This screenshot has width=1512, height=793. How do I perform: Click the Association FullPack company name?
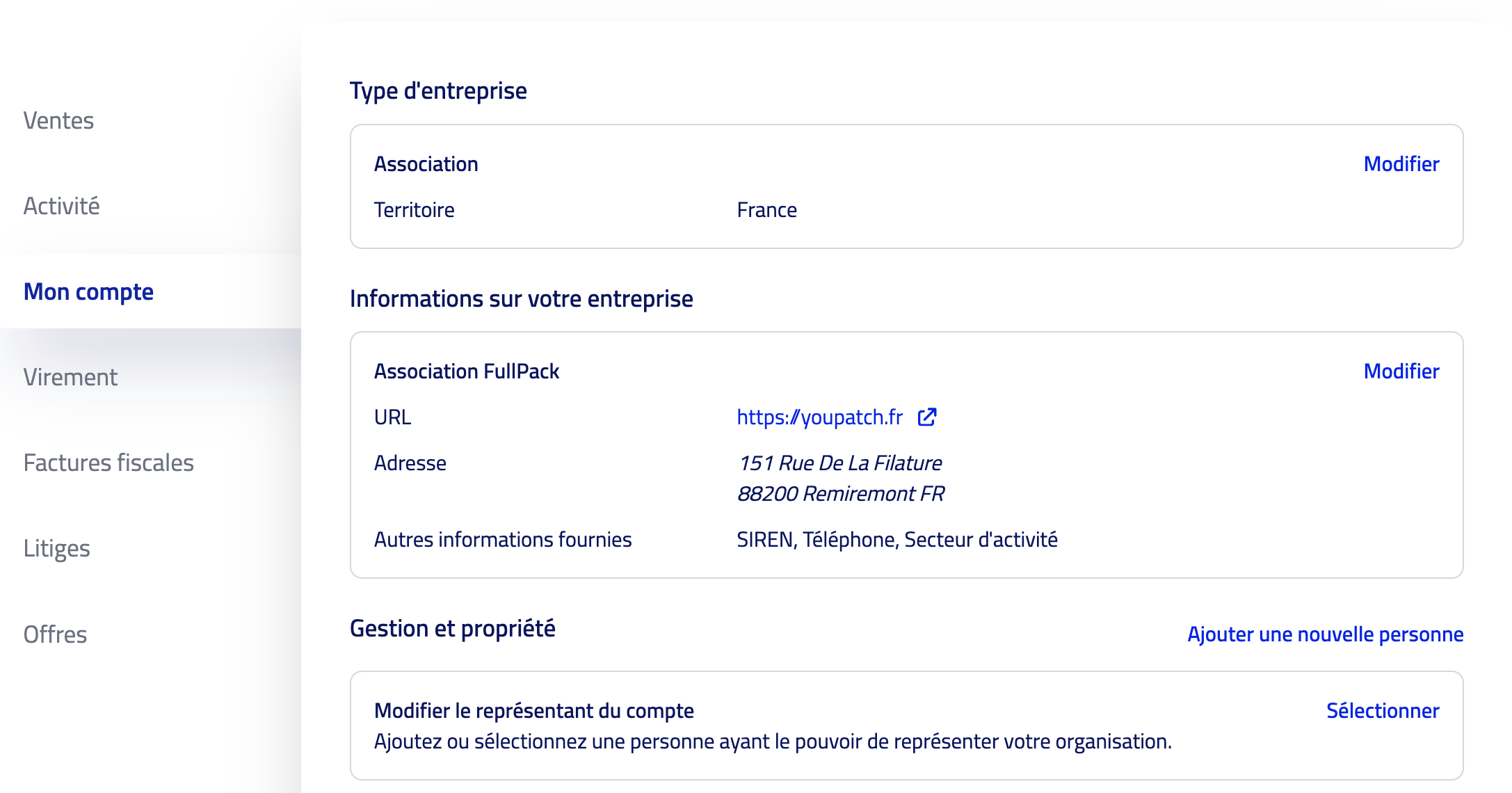pos(466,371)
